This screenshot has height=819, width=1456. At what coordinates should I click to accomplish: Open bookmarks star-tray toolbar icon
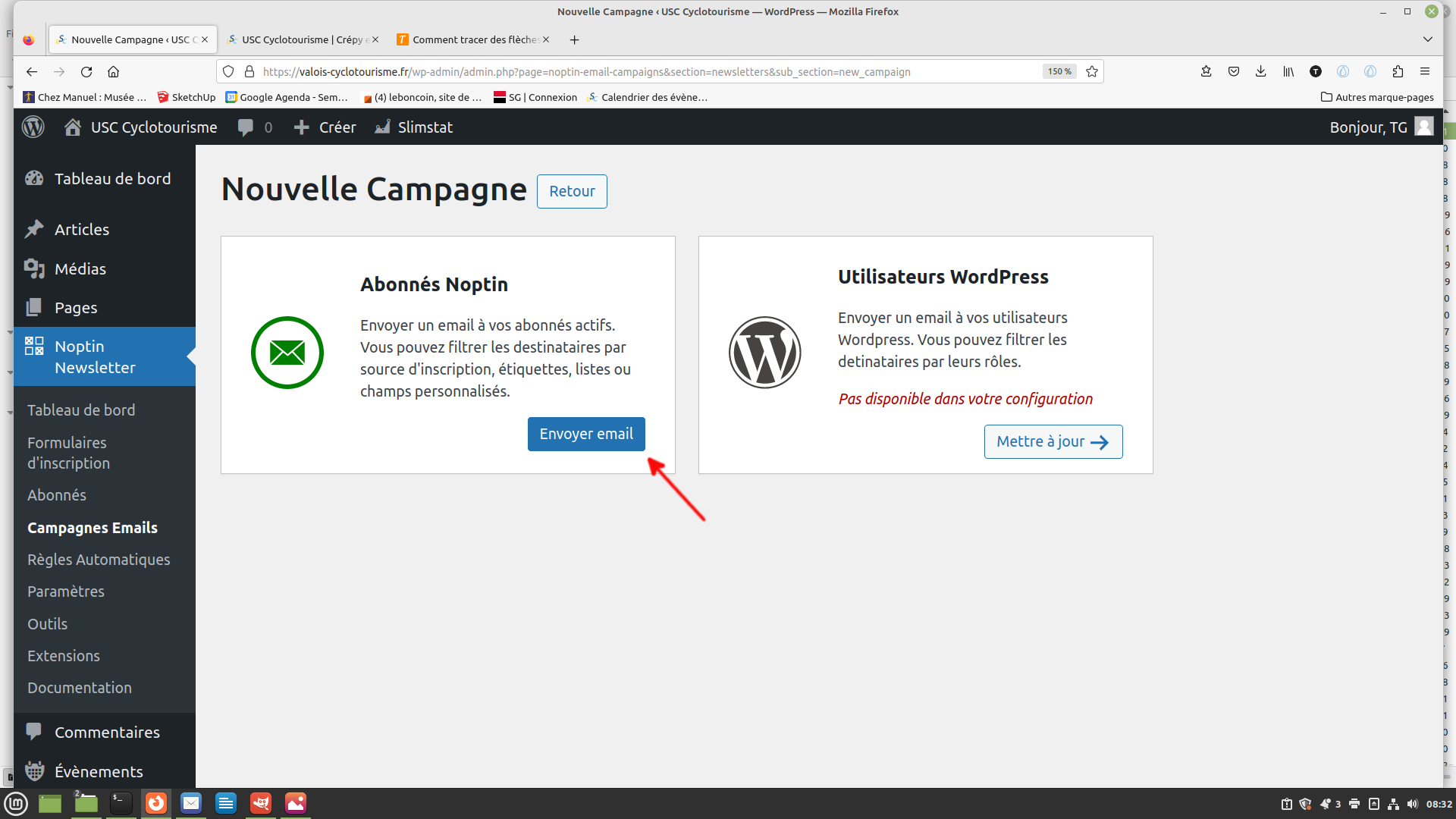1207,71
